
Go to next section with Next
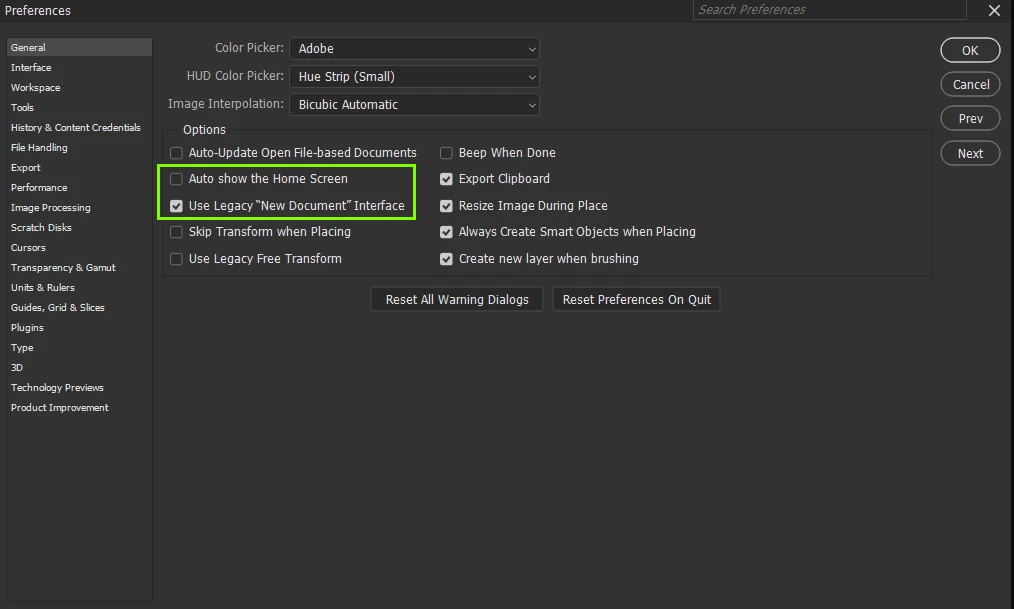(x=970, y=154)
